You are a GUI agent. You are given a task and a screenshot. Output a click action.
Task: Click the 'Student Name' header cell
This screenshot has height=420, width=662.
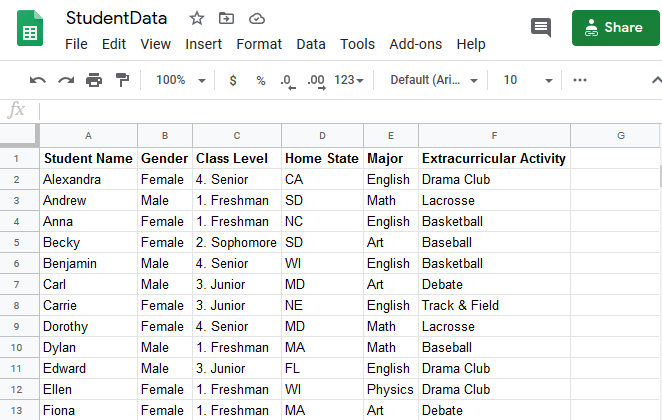88,158
